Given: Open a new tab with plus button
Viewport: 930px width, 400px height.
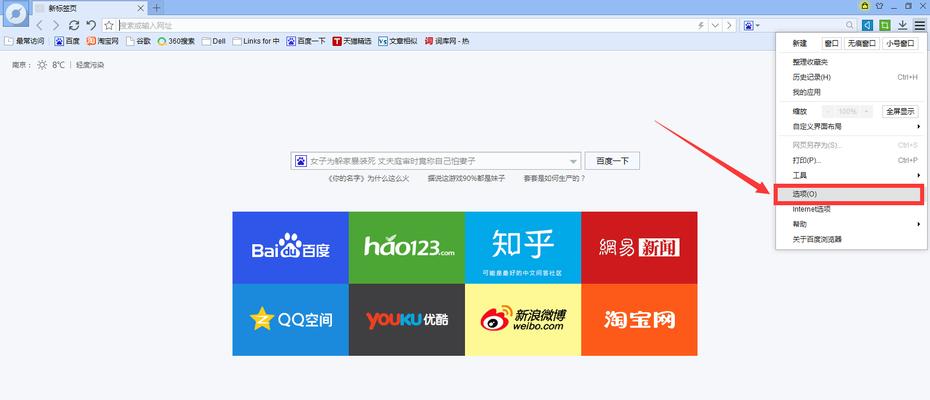Looking at the screenshot, I should 156,8.
